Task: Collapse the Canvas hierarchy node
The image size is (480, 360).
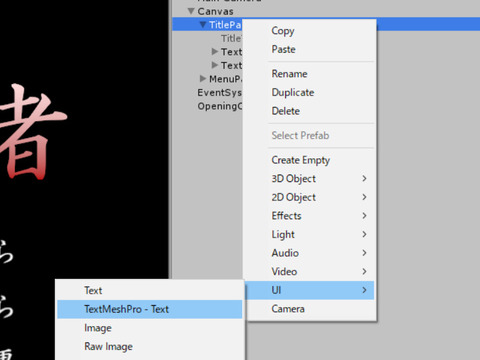Action: click(x=191, y=11)
